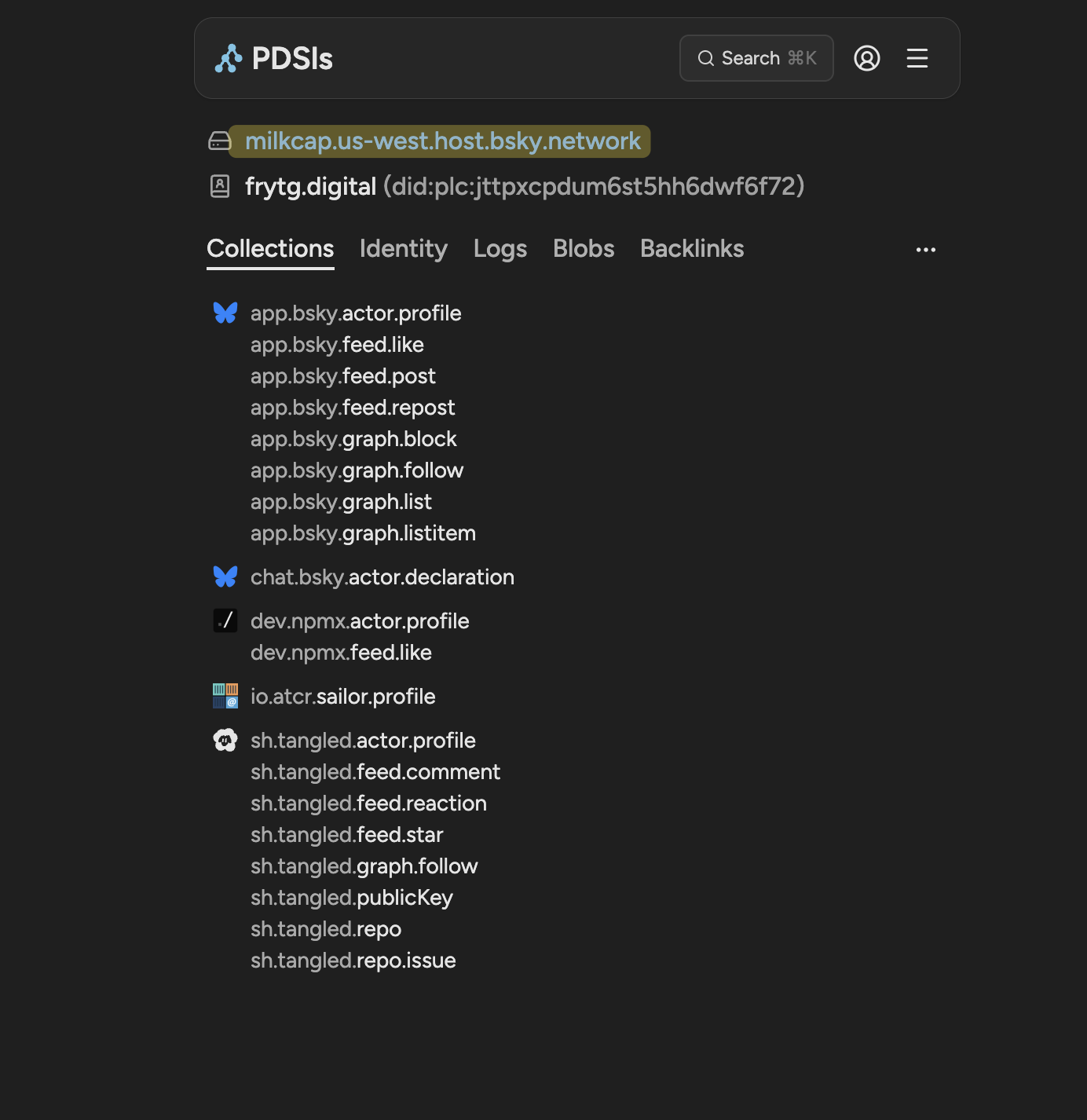Open the dev.npmx.feed.like collection
This screenshot has width=1087, height=1120.
341,653
